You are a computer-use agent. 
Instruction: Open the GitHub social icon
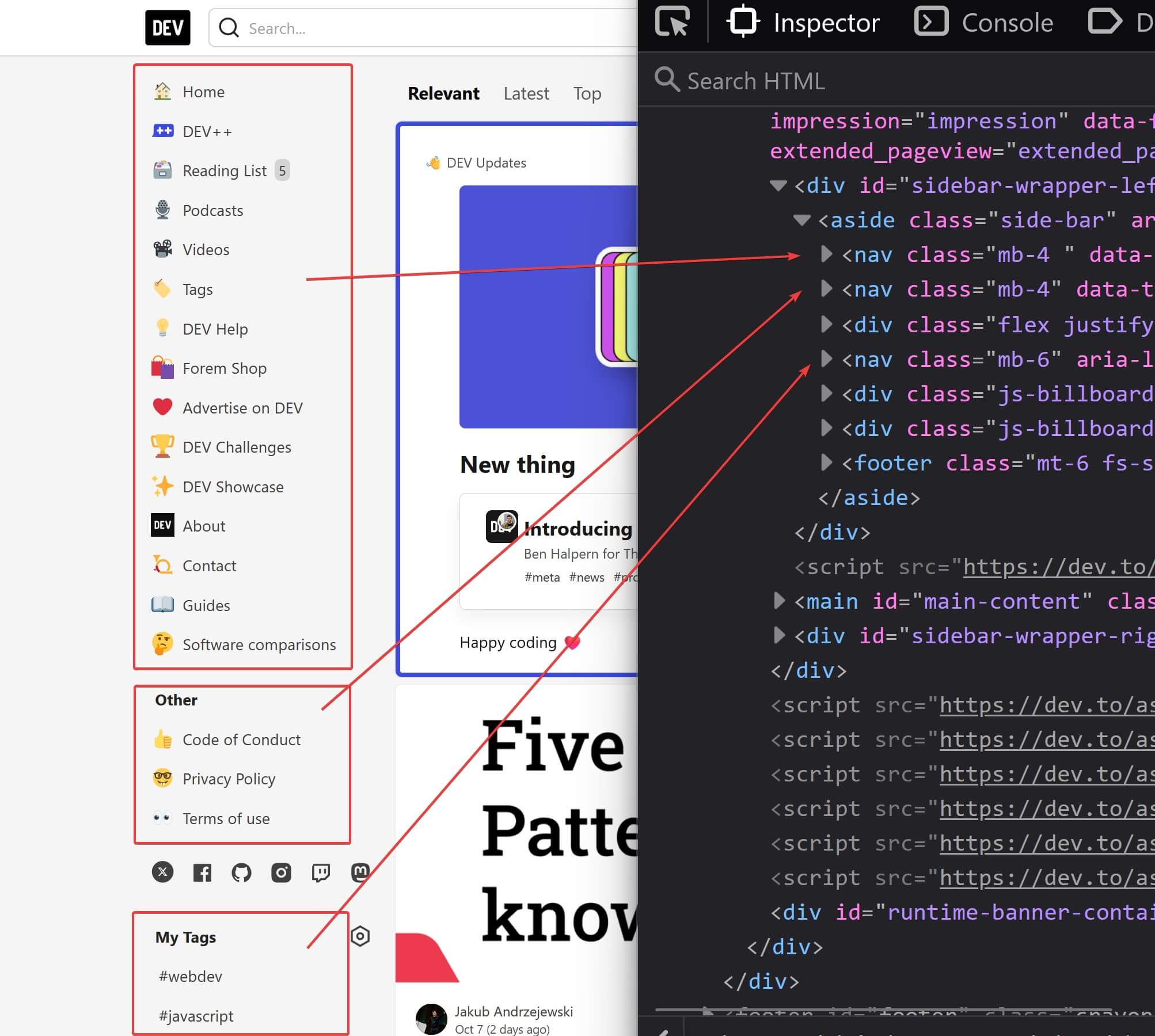click(241, 872)
